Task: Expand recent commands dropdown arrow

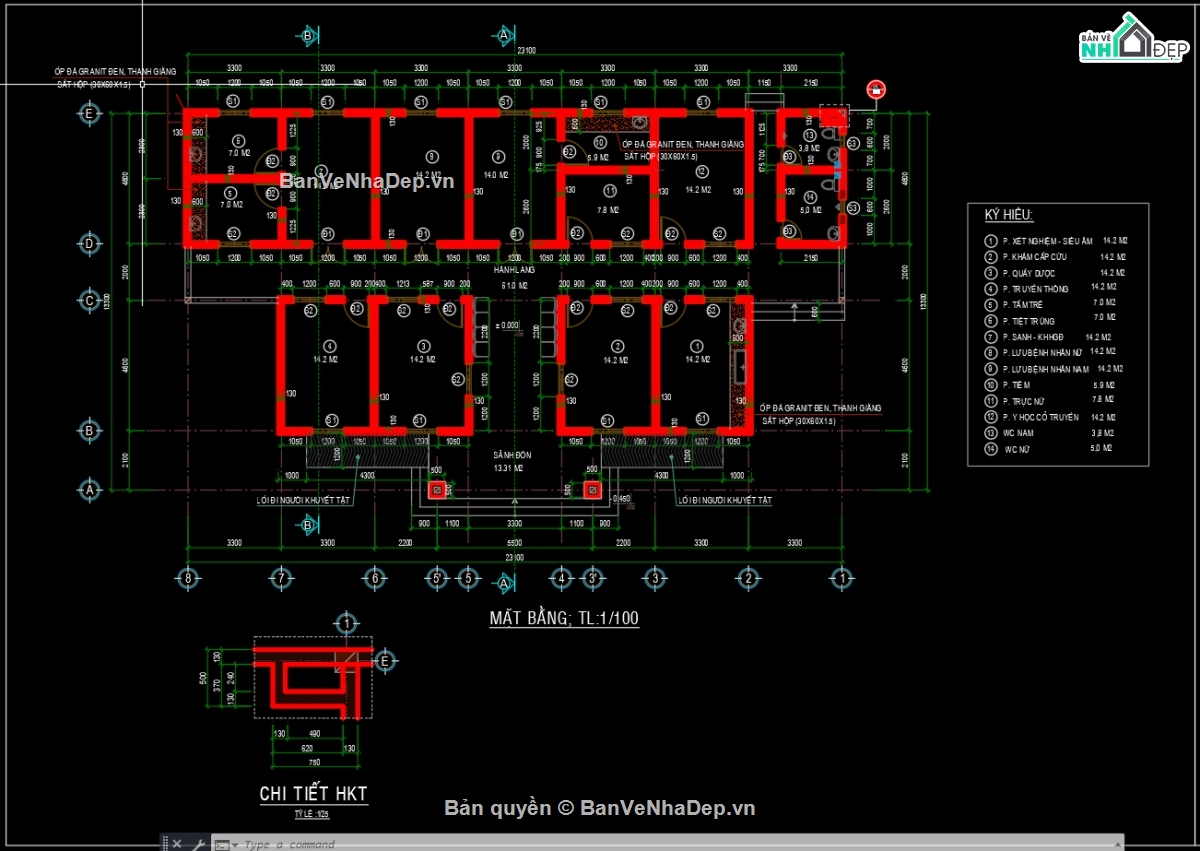Action: pyautogui.click(x=234, y=845)
